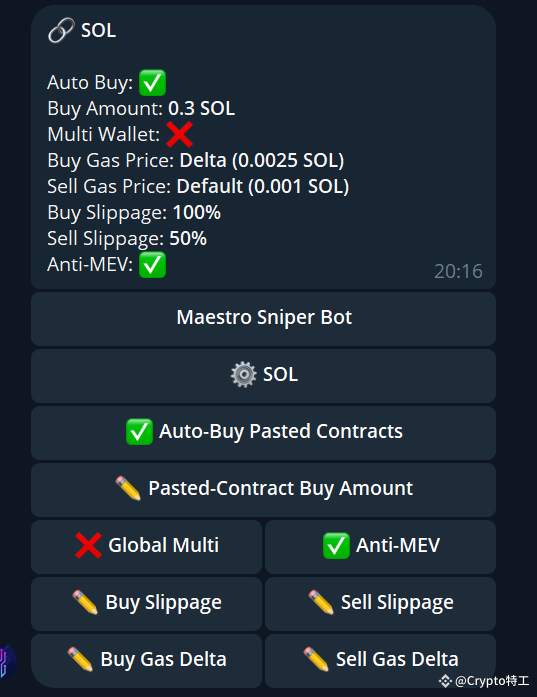Click pencil icon on Pasted-Contract Buy Amount

128,488
